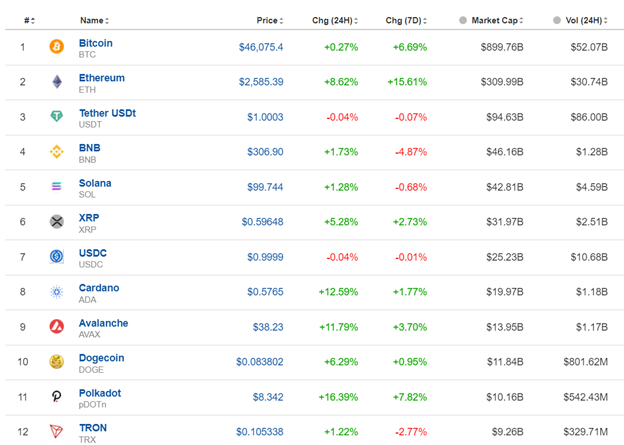Viewport: 624px width, 445px height.
Task: Click the XRP logo icon
Action: pos(57,221)
